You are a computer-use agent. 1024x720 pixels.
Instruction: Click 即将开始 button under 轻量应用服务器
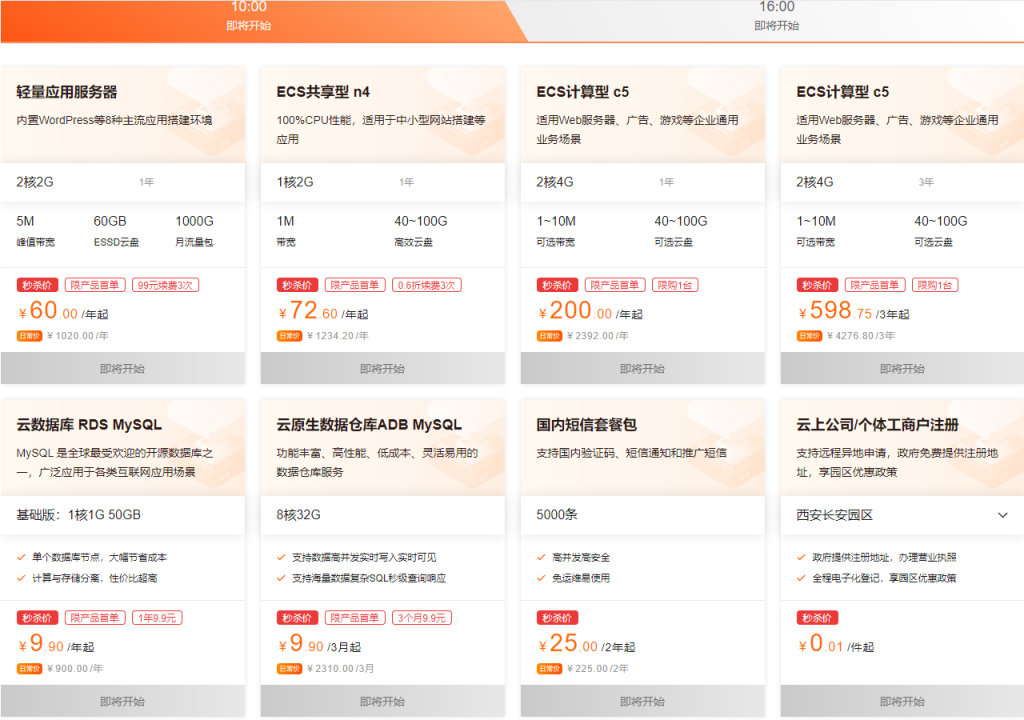click(123, 368)
